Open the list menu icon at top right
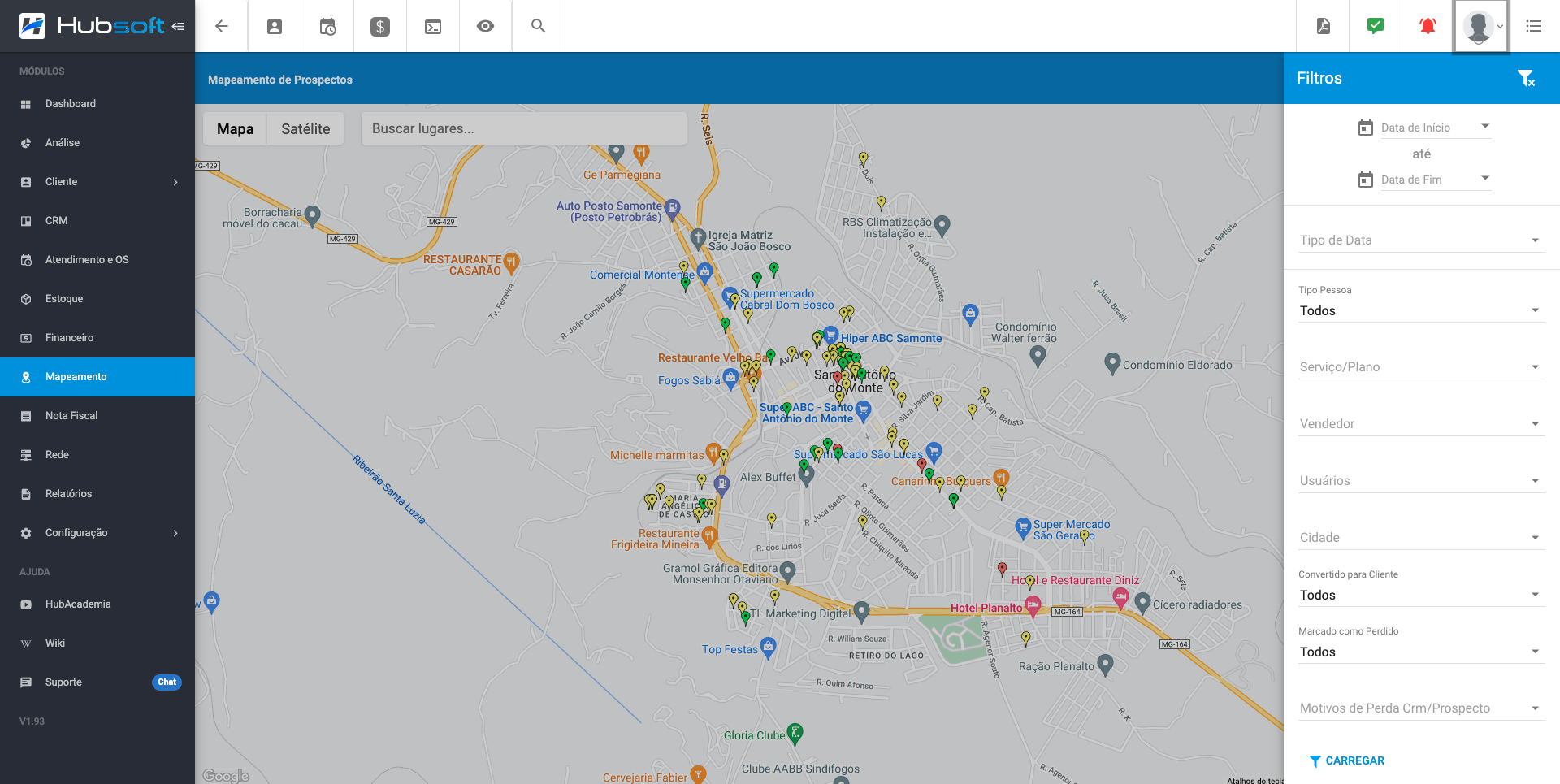 pos(1534,26)
